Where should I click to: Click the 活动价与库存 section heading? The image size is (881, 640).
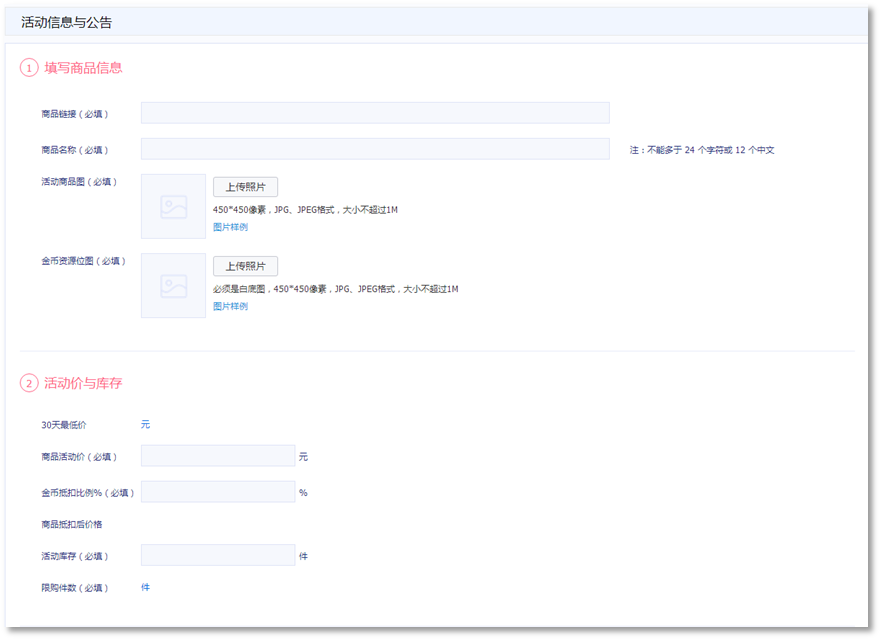83,383
